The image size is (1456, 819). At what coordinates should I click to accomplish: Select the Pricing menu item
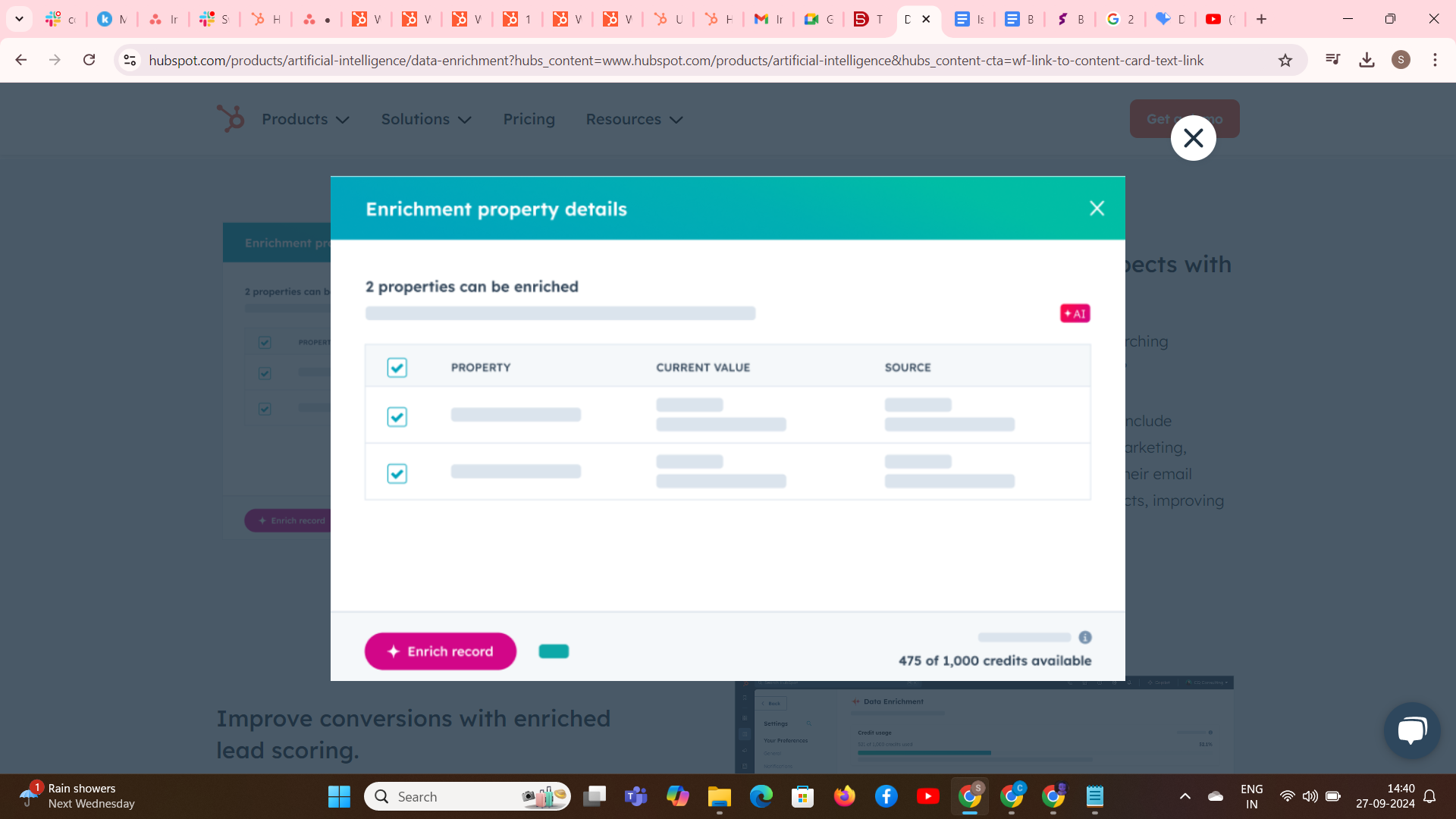(529, 119)
